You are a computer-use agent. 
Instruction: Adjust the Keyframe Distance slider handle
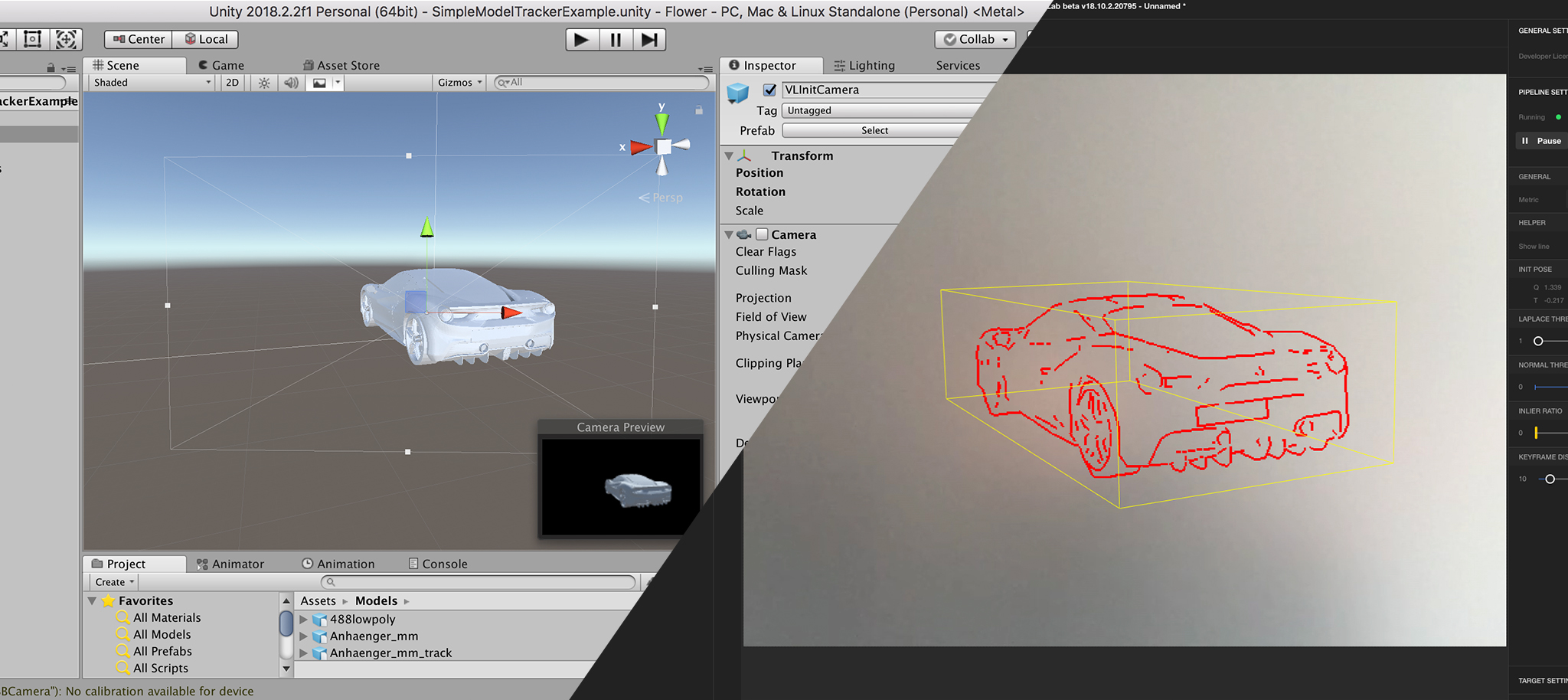click(1550, 479)
